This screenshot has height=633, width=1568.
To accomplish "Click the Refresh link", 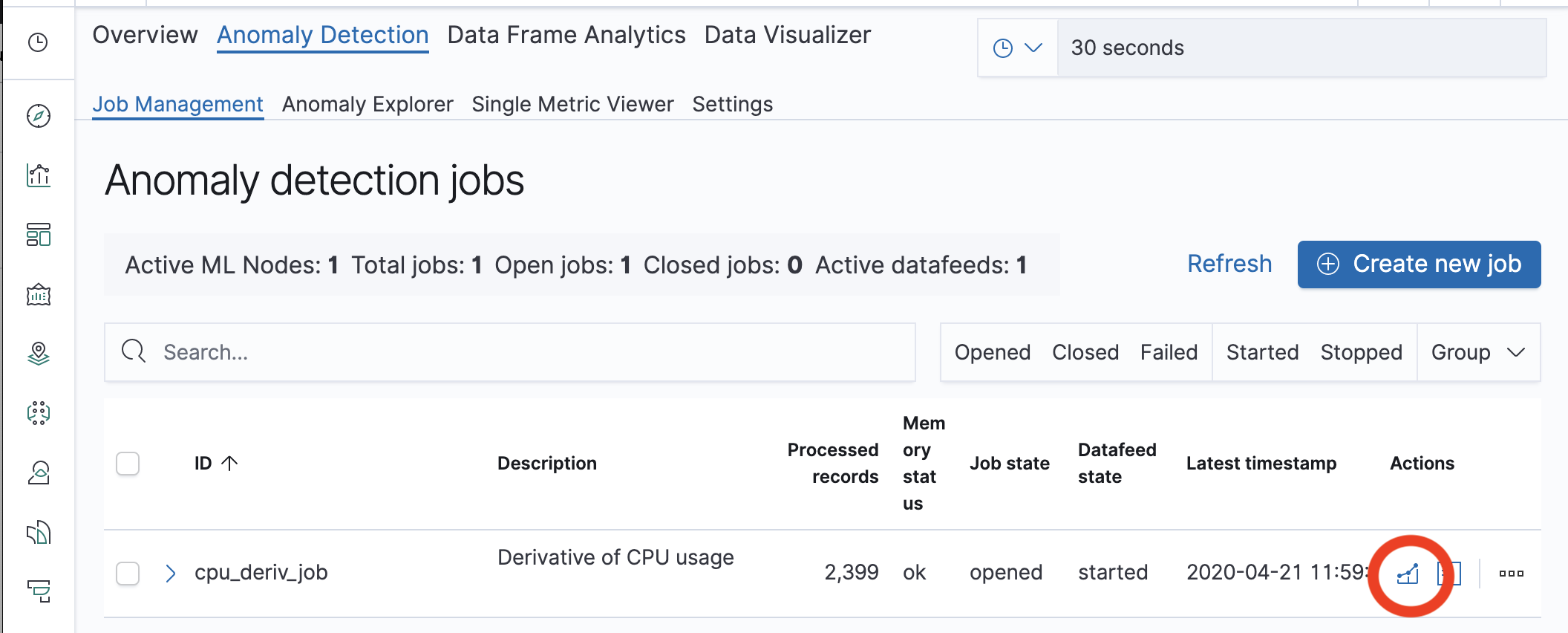I will 1229,264.
